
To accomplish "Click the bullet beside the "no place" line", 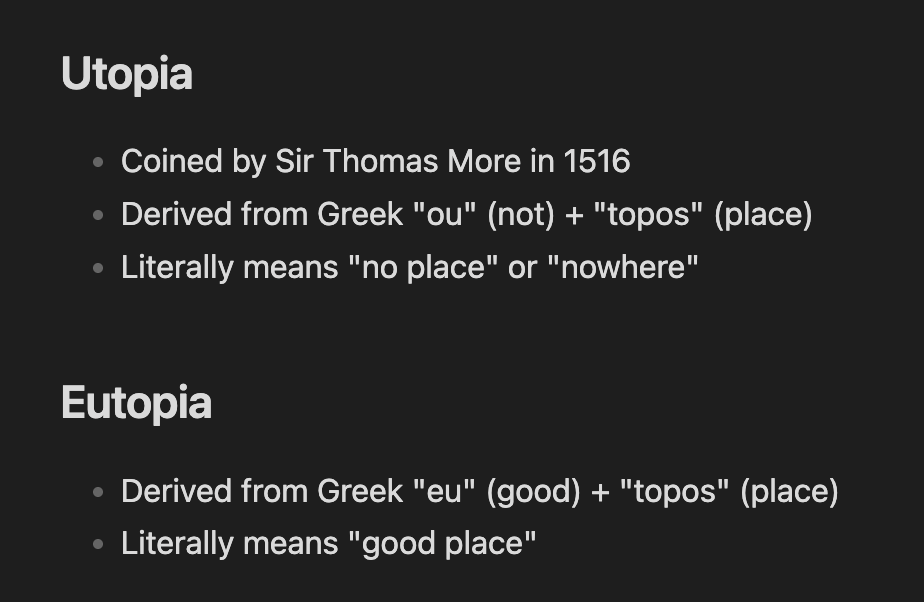I will point(97,267).
